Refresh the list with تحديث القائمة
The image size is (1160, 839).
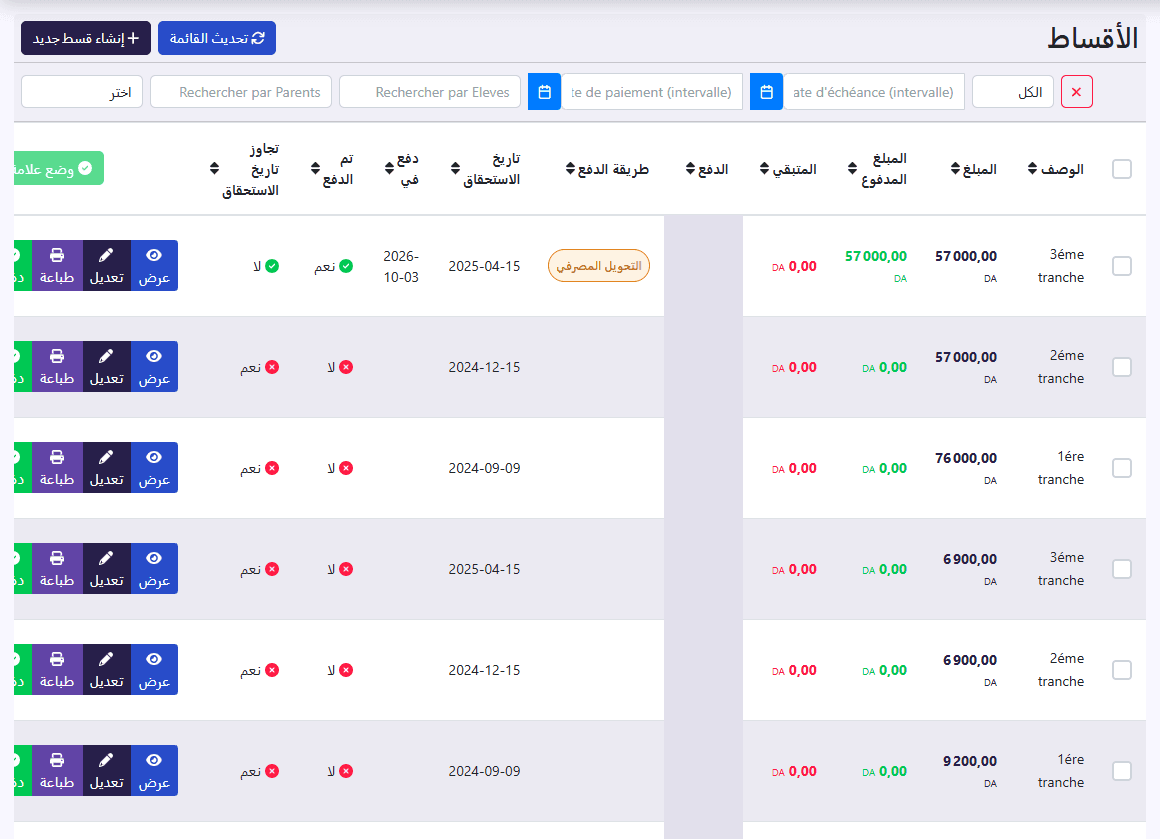click(x=217, y=38)
